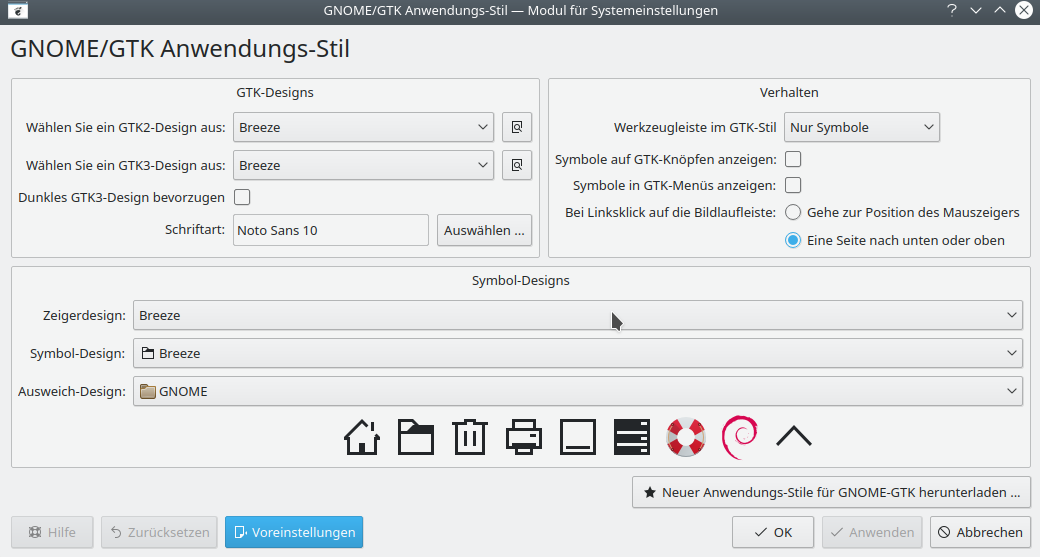Click the Abbrechen button
The width and height of the screenshot is (1040, 557).
(980, 532)
